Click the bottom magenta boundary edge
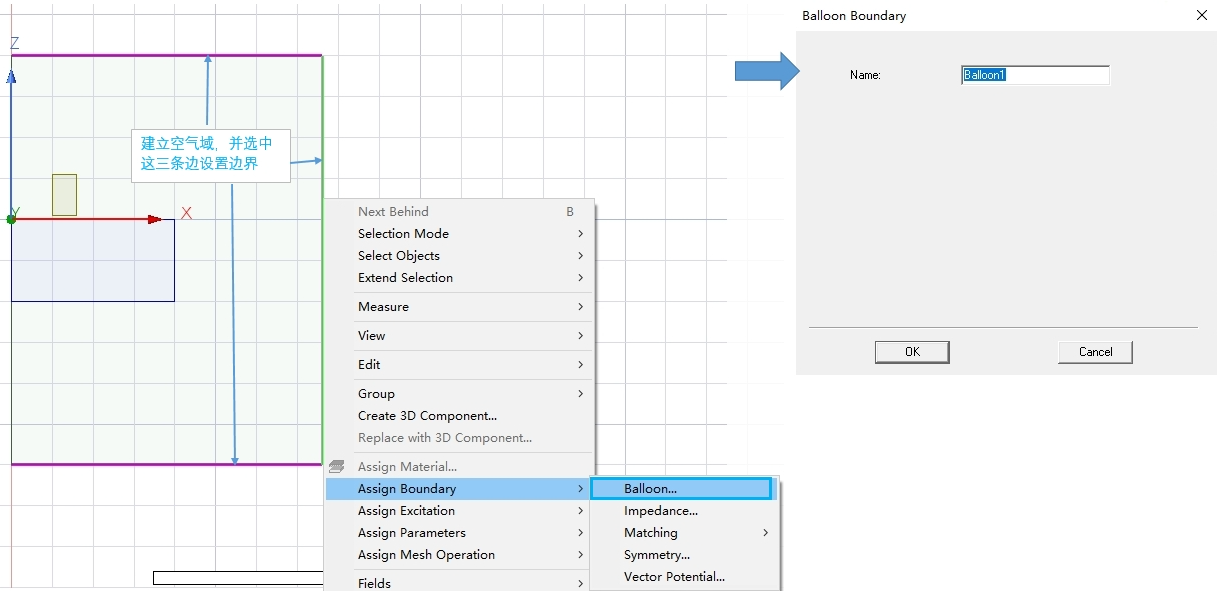 (x=166, y=464)
